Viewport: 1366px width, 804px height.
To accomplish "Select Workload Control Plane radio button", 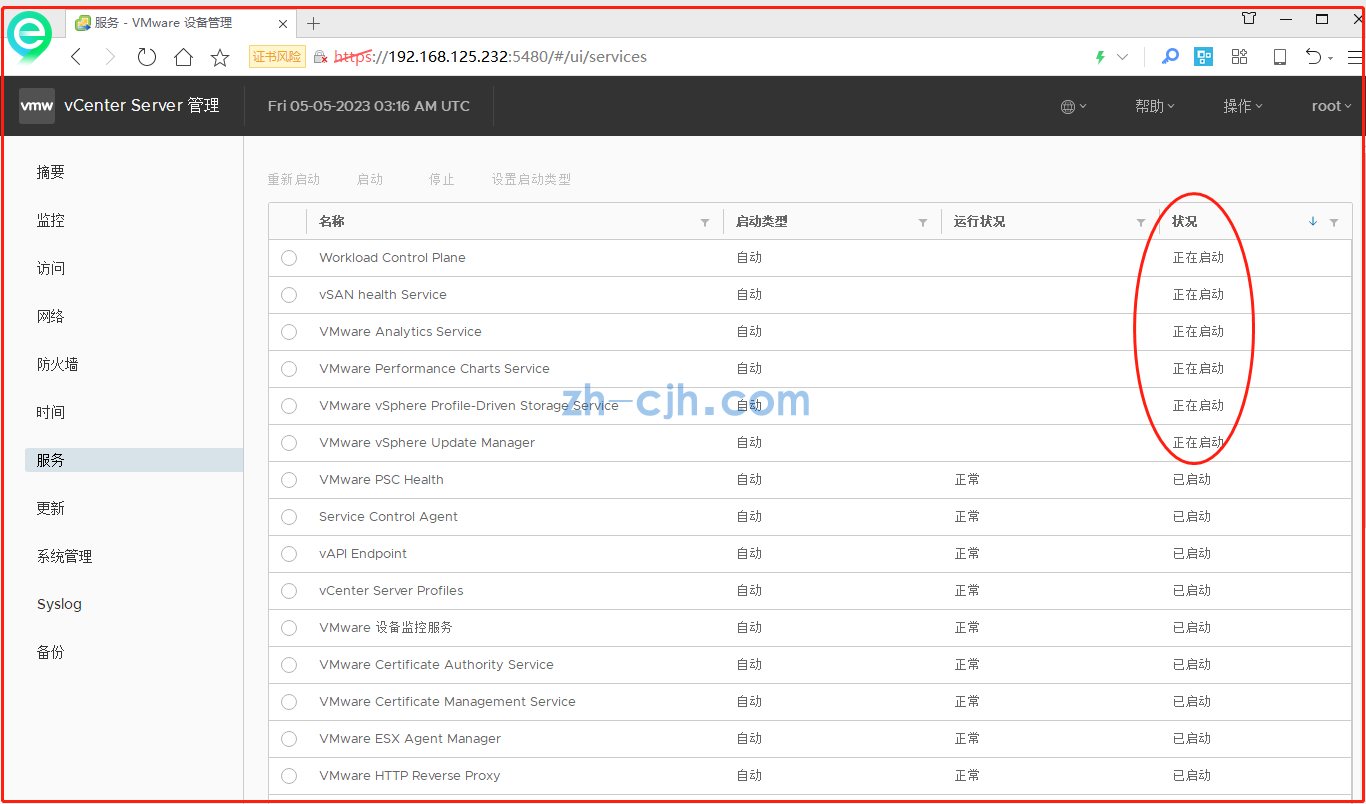I will coord(289,258).
